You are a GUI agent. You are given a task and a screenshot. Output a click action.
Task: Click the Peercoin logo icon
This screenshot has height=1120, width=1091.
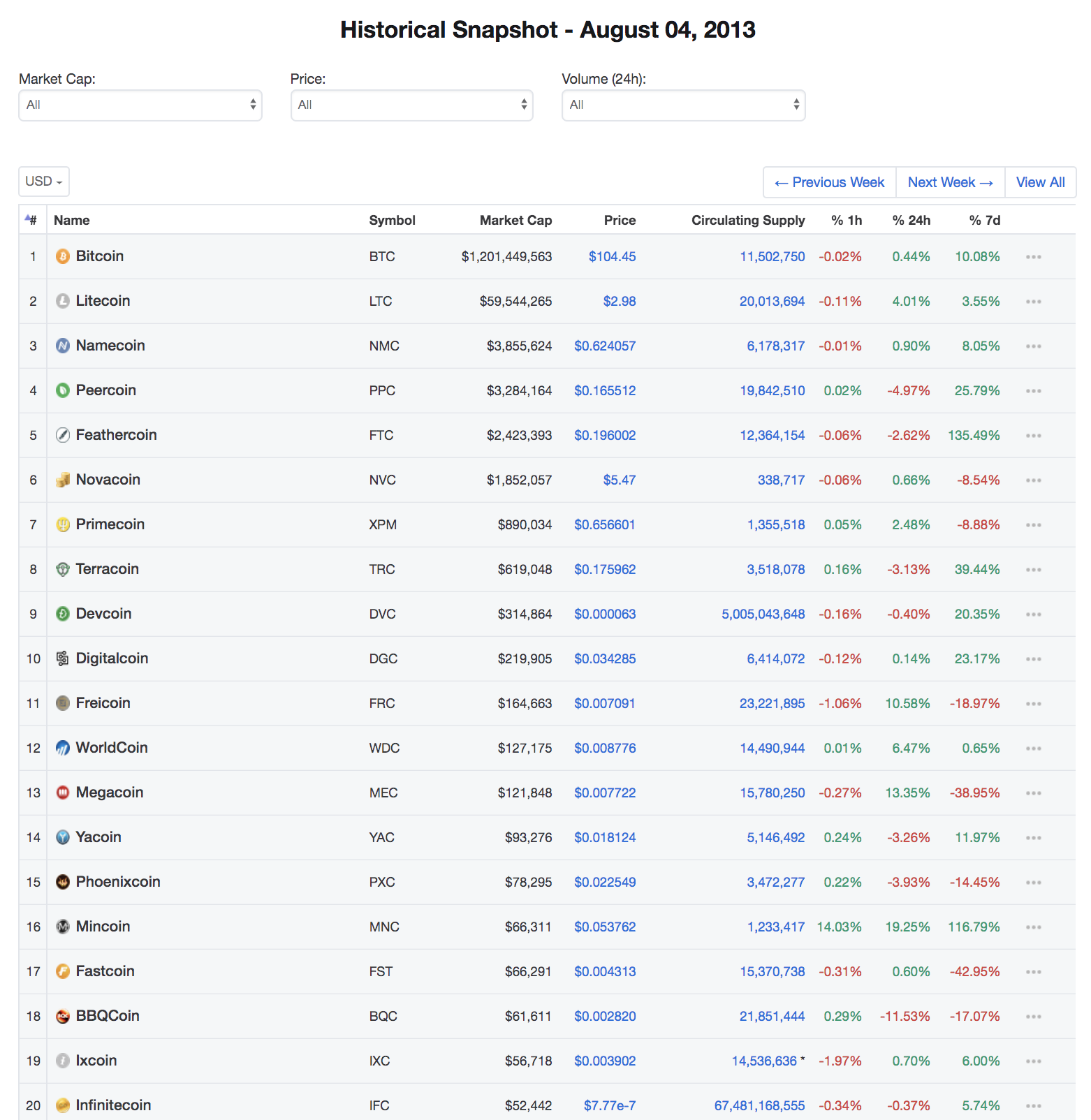pyautogui.click(x=63, y=390)
